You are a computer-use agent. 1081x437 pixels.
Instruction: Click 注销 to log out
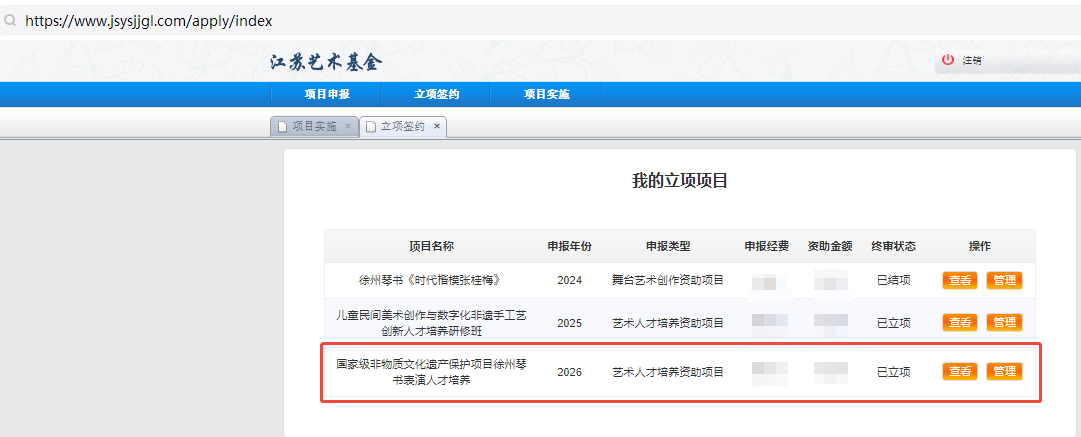(x=972, y=61)
